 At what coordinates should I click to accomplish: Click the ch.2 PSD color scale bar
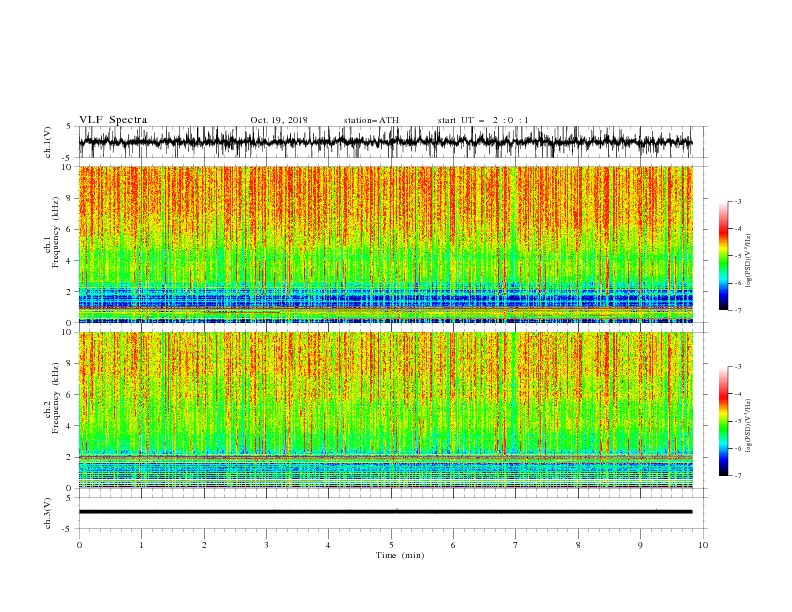pyautogui.click(x=723, y=421)
